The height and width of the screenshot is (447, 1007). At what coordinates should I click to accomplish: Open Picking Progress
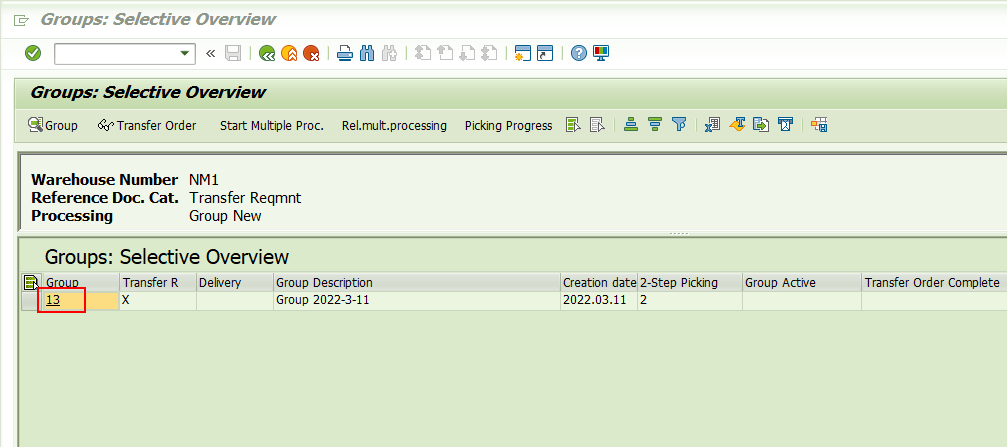[x=509, y=125]
